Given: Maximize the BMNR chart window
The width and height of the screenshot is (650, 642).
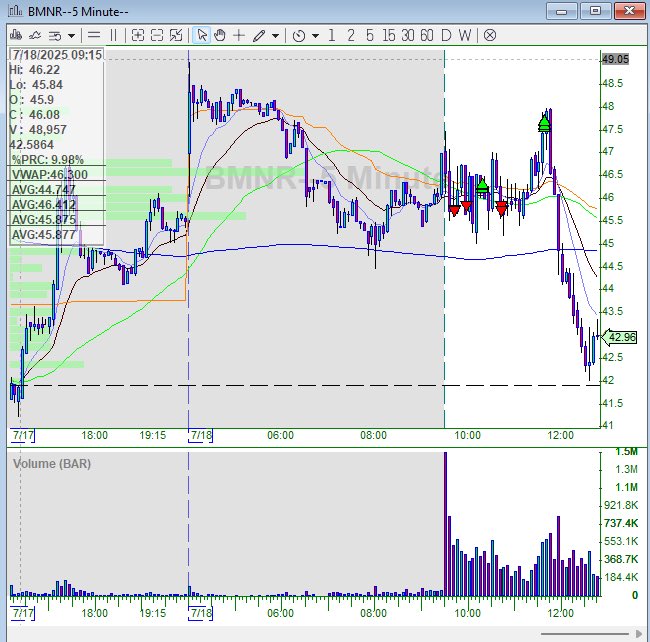Looking at the screenshot, I should 595,11.
